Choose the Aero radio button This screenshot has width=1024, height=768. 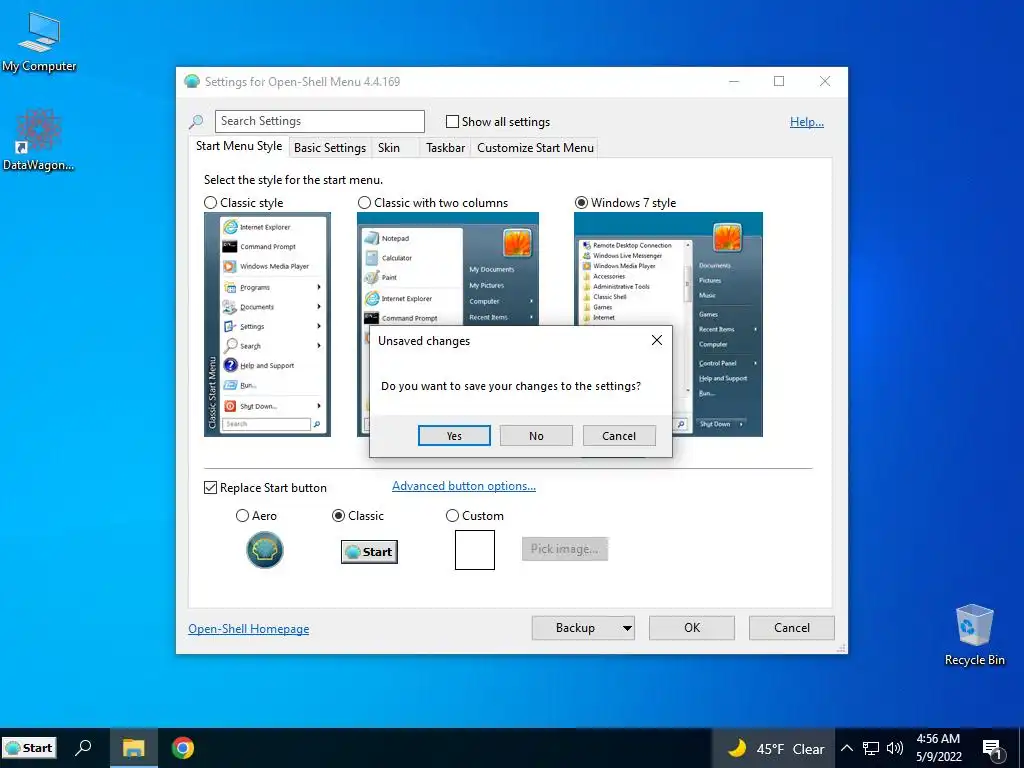click(x=242, y=516)
